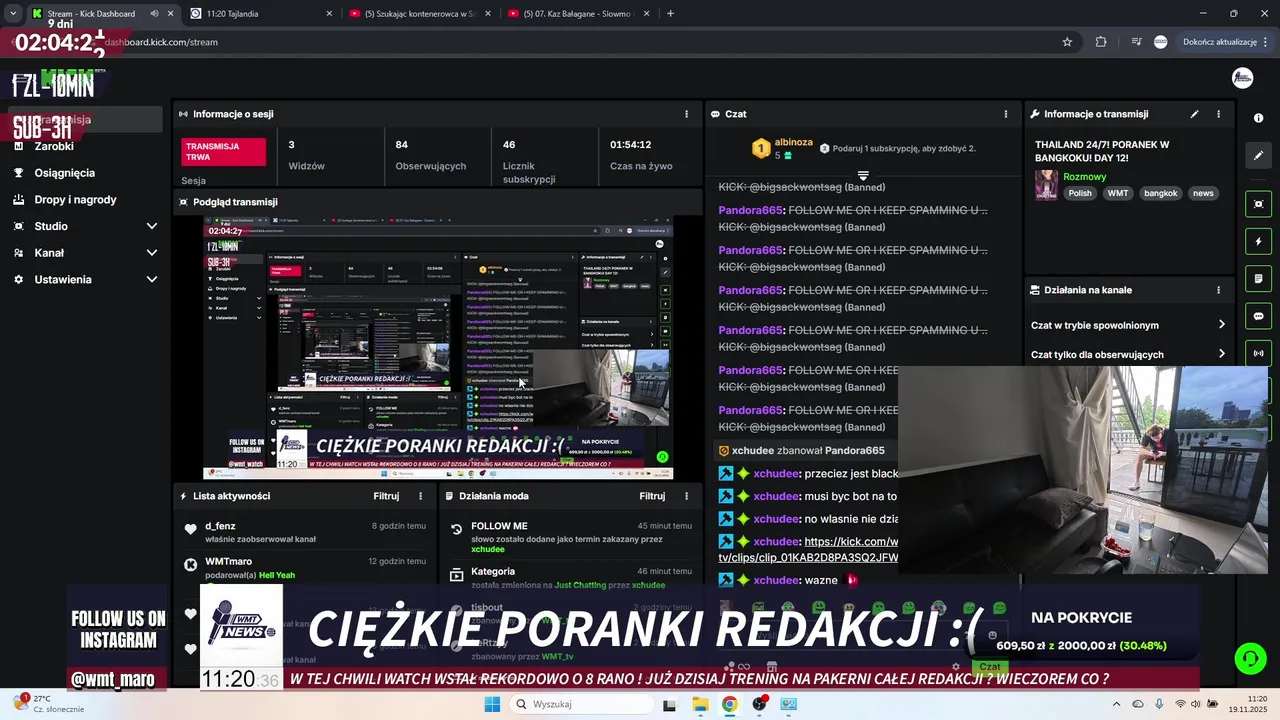This screenshot has width=1280, height=720.
Task: Open OBS from the taskbar
Action: [x=759, y=704]
